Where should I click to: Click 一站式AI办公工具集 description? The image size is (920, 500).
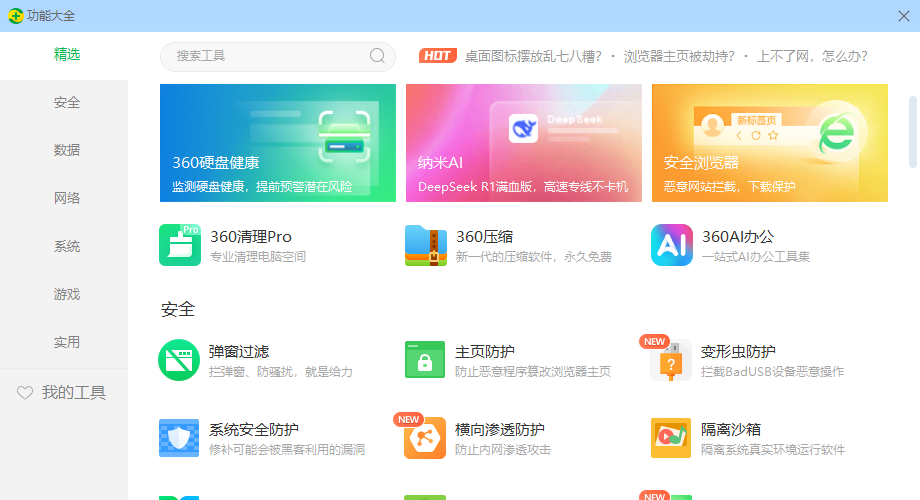click(x=756, y=257)
